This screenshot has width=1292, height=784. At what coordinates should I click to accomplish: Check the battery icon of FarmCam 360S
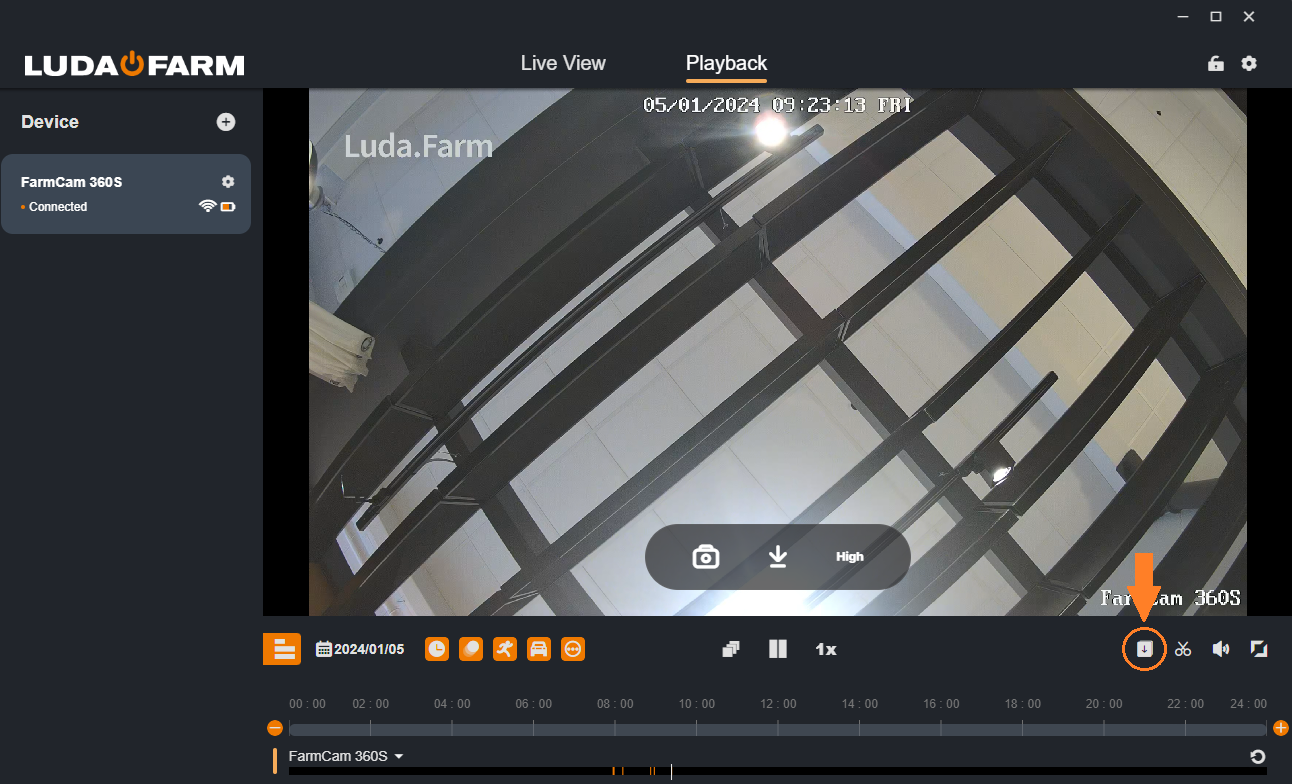228,206
